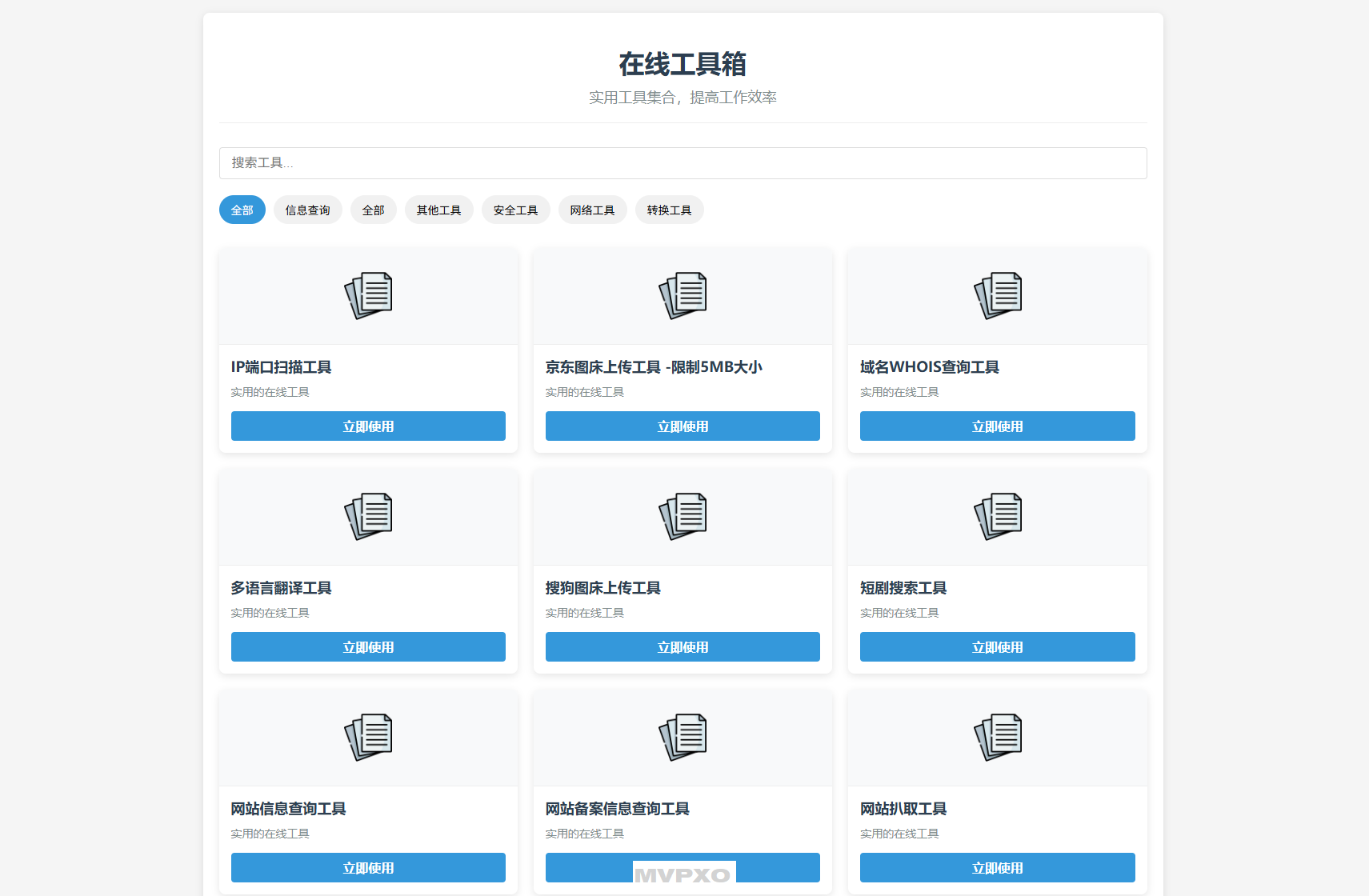Open 网站信息查询工具 via 立即使用
The image size is (1369, 896).
pos(368,868)
